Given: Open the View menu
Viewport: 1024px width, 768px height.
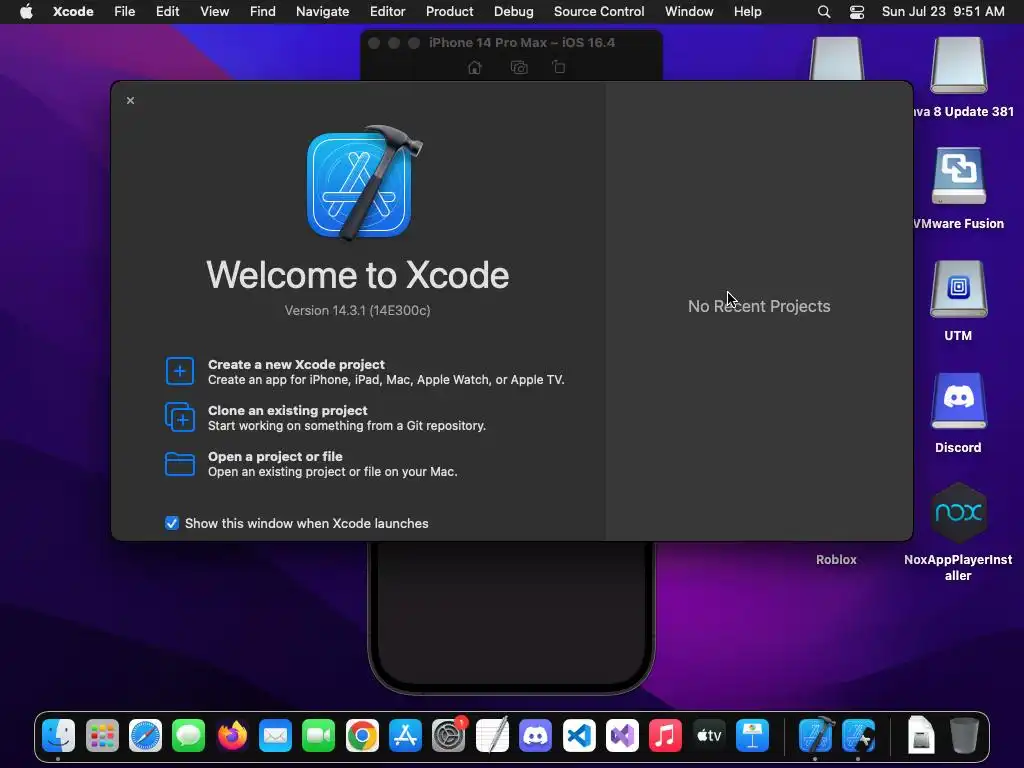Looking at the screenshot, I should pyautogui.click(x=214, y=11).
